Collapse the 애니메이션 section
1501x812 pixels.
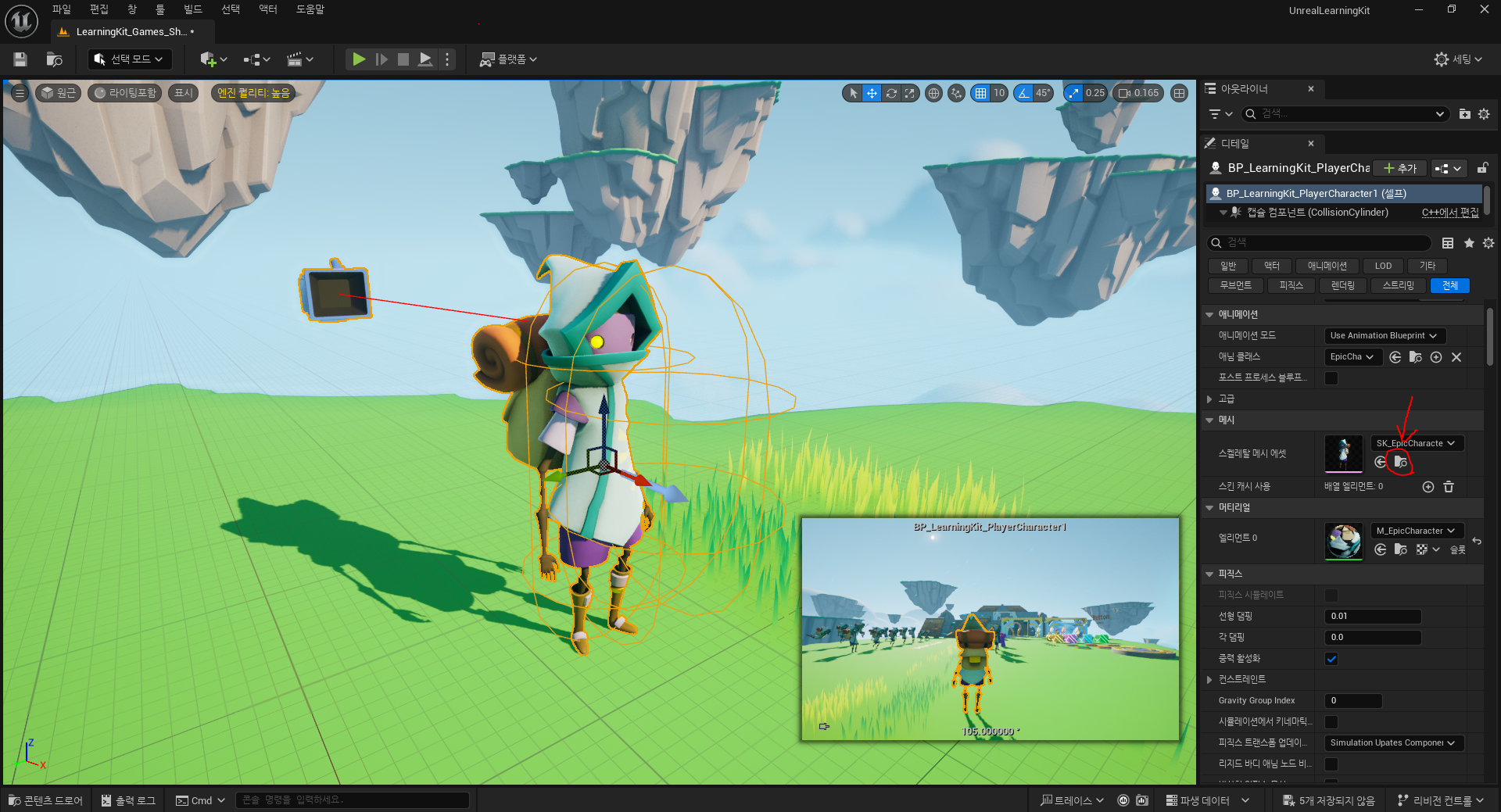click(1209, 315)
